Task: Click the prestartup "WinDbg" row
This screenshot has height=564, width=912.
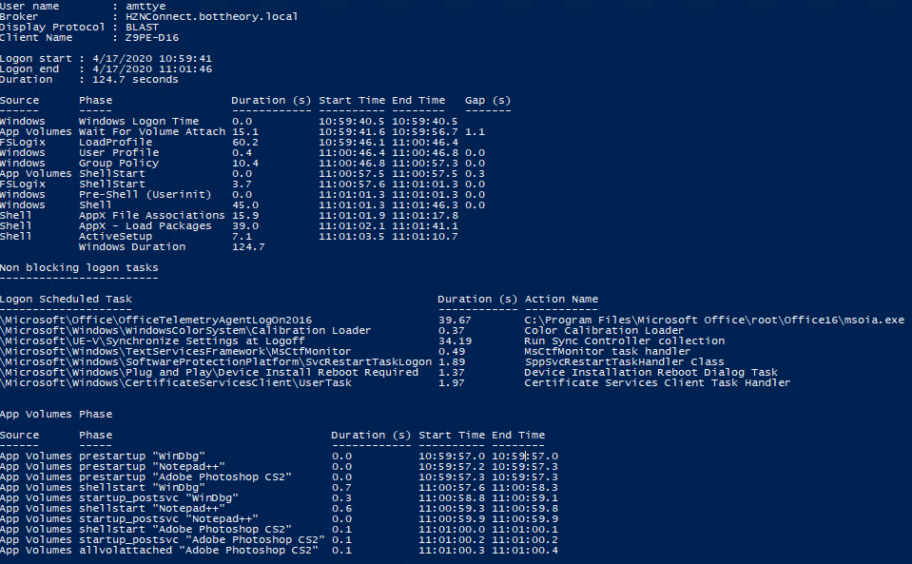Action: [x=279, y=456]
